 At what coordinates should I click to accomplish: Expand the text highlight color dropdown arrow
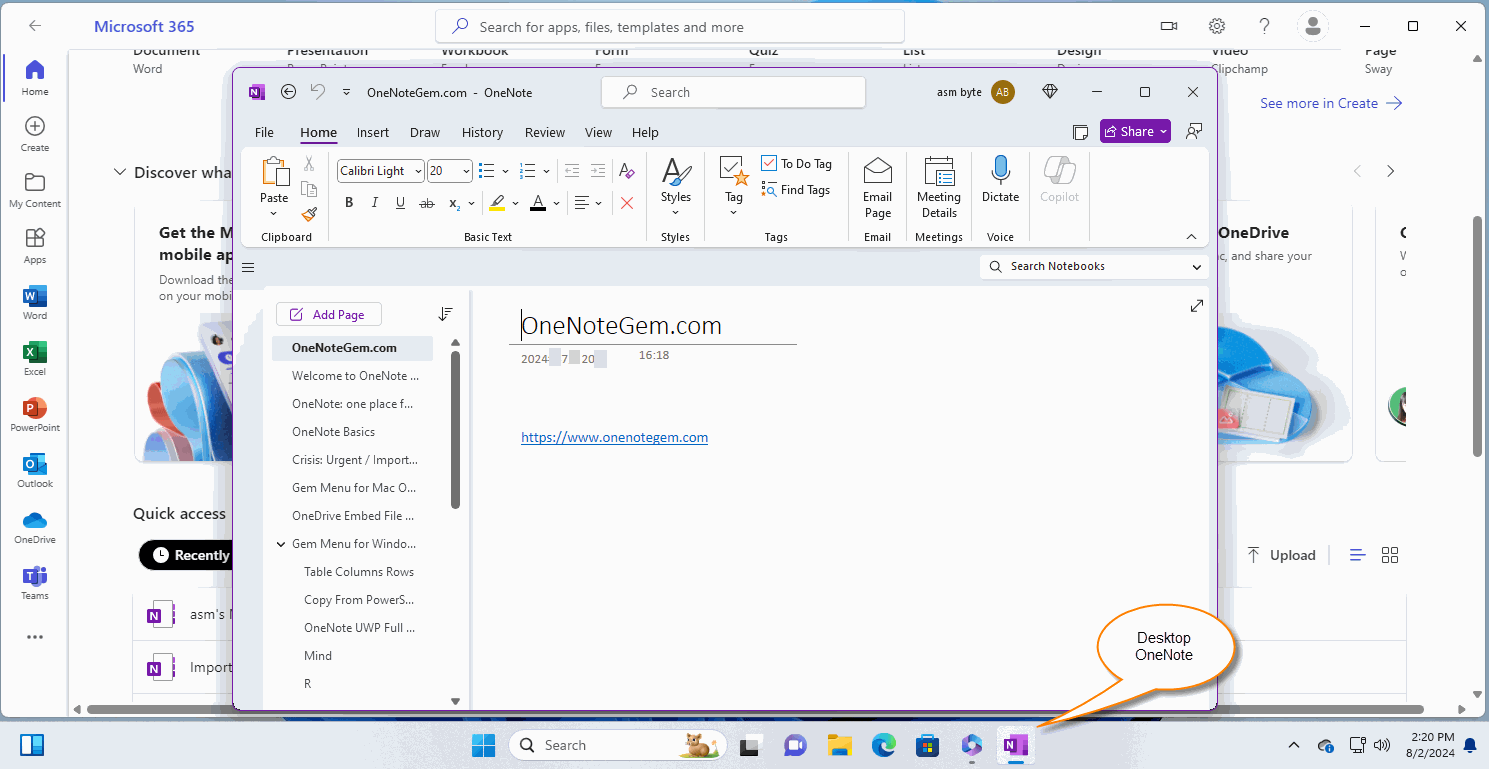[x=515, y=203]
